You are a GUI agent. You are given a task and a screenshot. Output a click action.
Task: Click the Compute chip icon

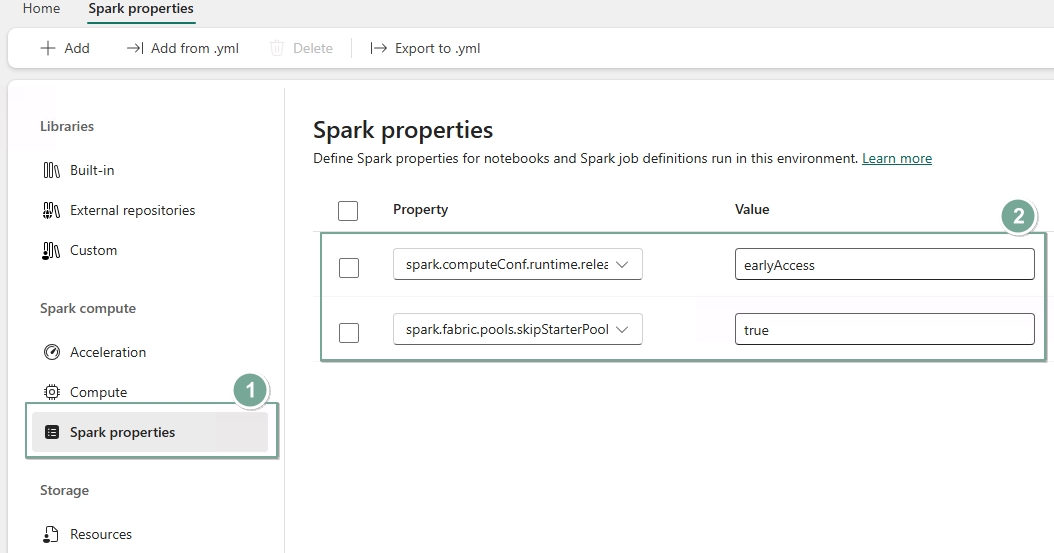point(52,392)
